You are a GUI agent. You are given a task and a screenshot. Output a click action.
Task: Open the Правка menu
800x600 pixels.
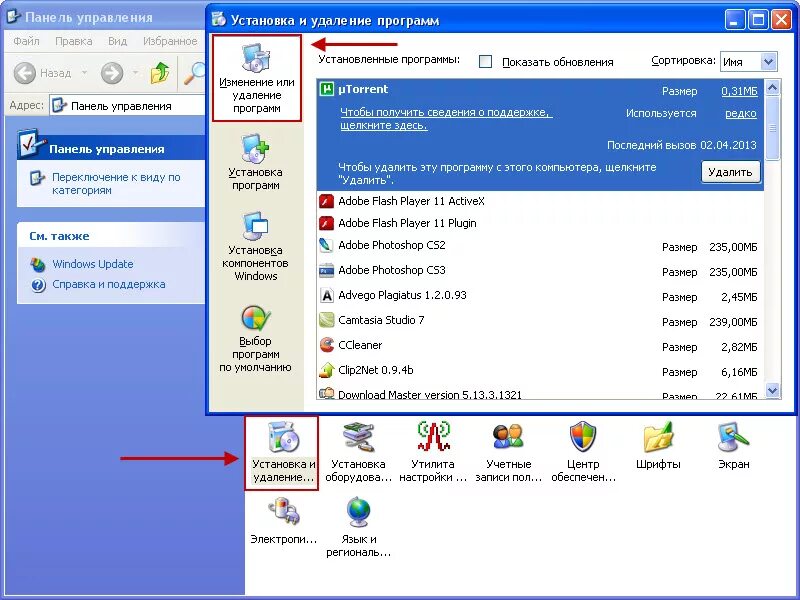coord(73,41)
